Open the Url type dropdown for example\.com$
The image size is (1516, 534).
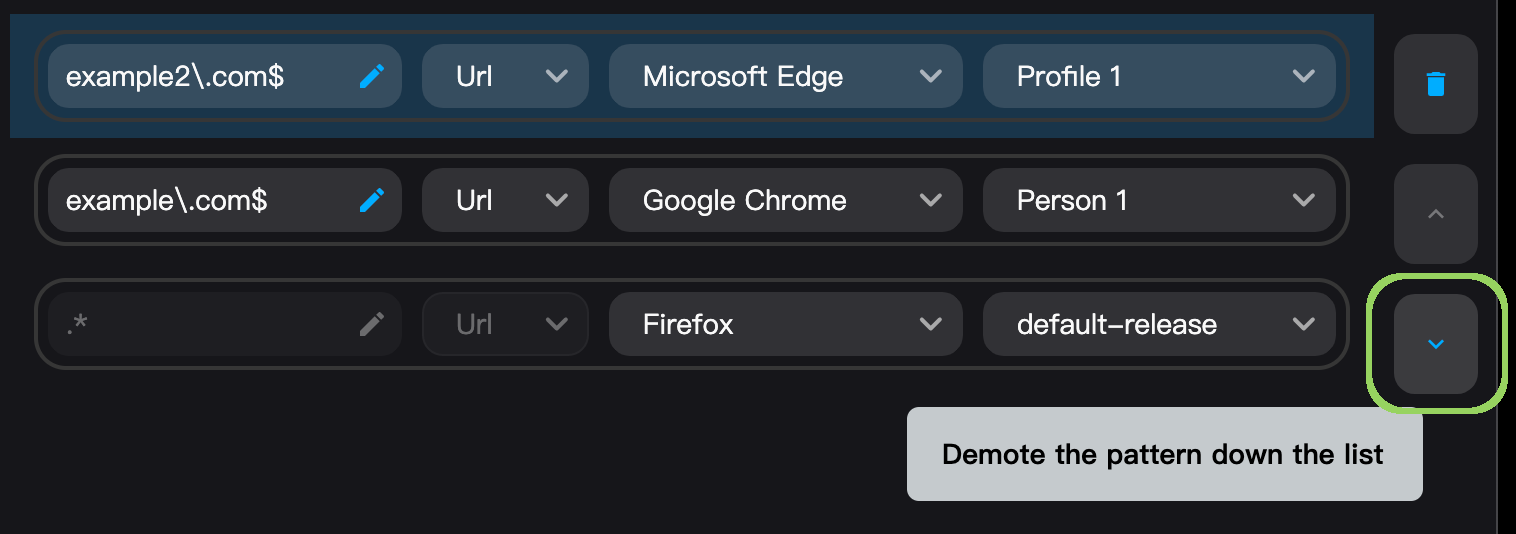[505, 200]
